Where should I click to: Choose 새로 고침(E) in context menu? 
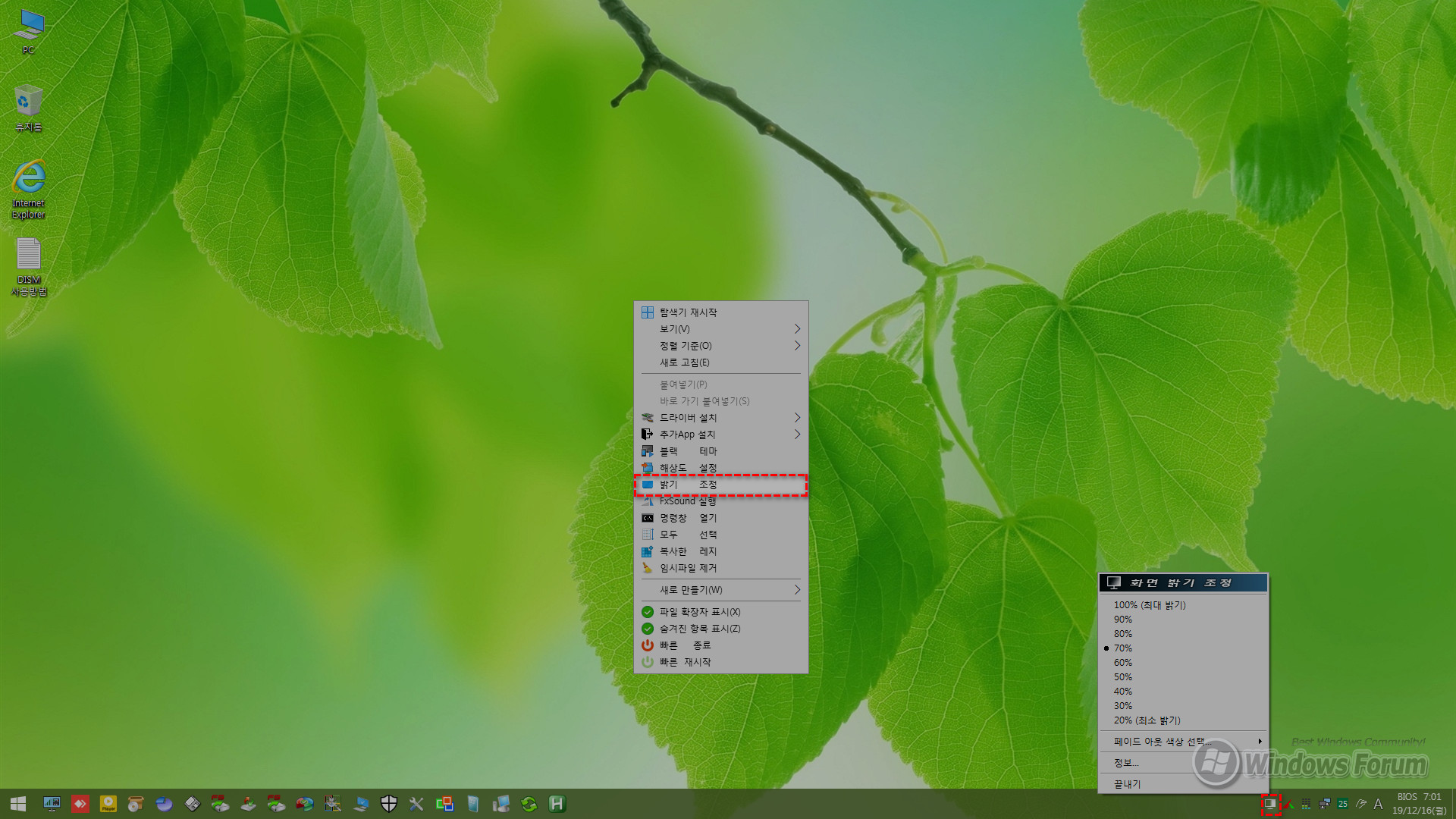point(721,362)
